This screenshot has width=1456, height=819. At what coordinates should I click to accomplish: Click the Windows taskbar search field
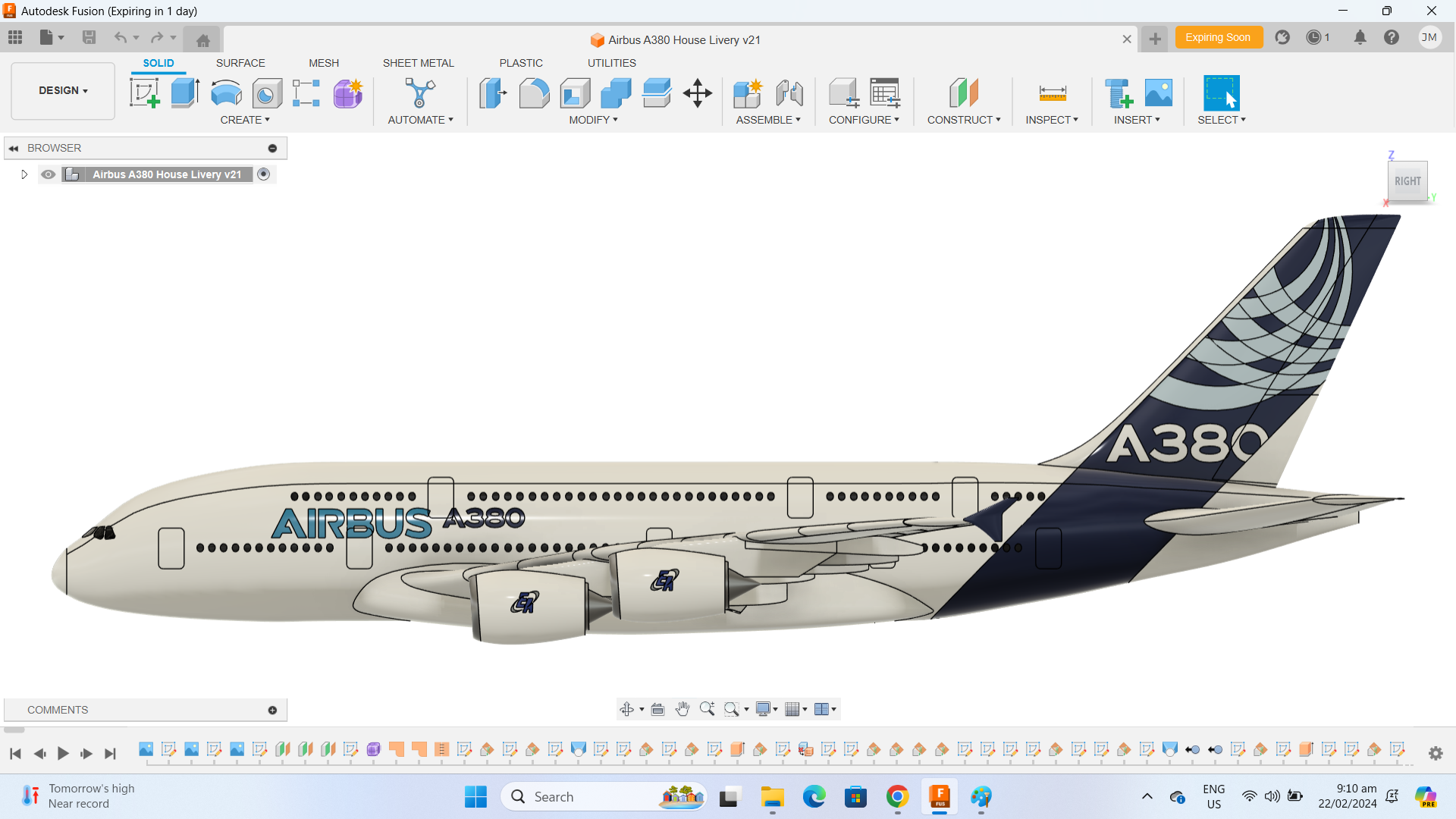[603, 797]
